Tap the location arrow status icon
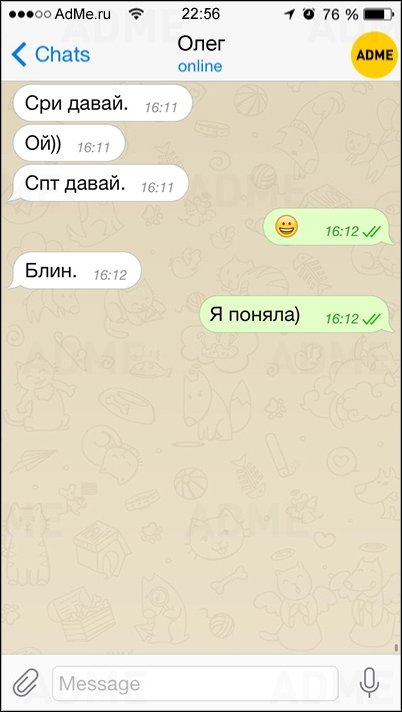 pyautogui.click(x=289, y=15)
